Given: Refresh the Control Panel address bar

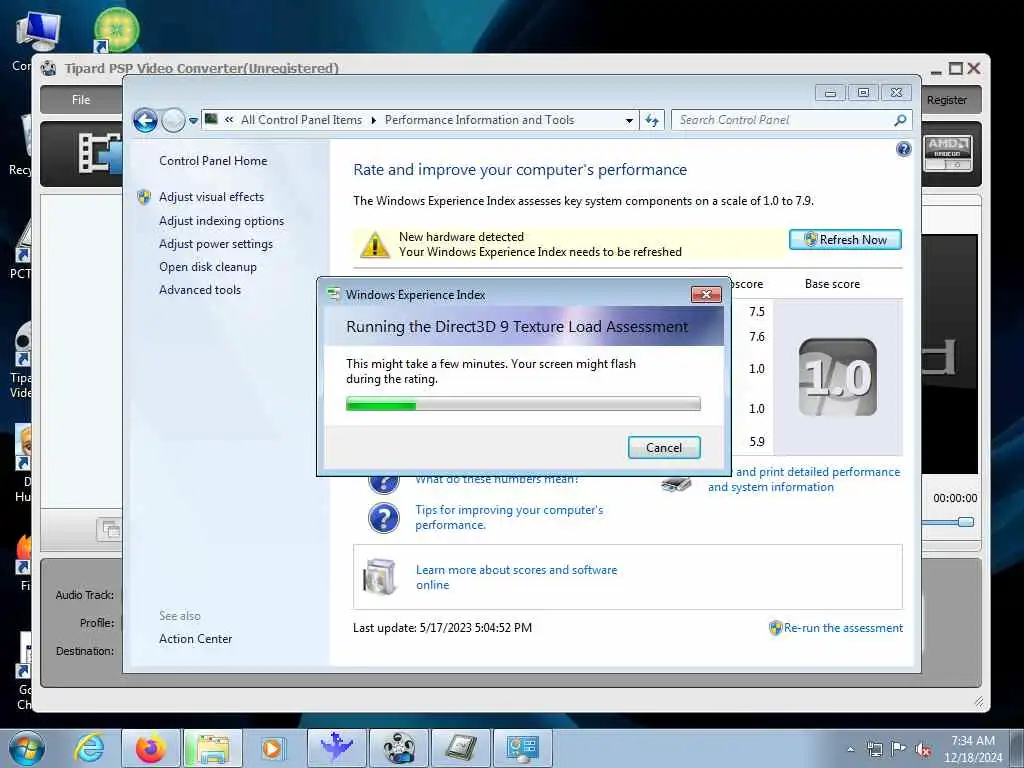Looking at the screenshot, I should pos(652,120).
